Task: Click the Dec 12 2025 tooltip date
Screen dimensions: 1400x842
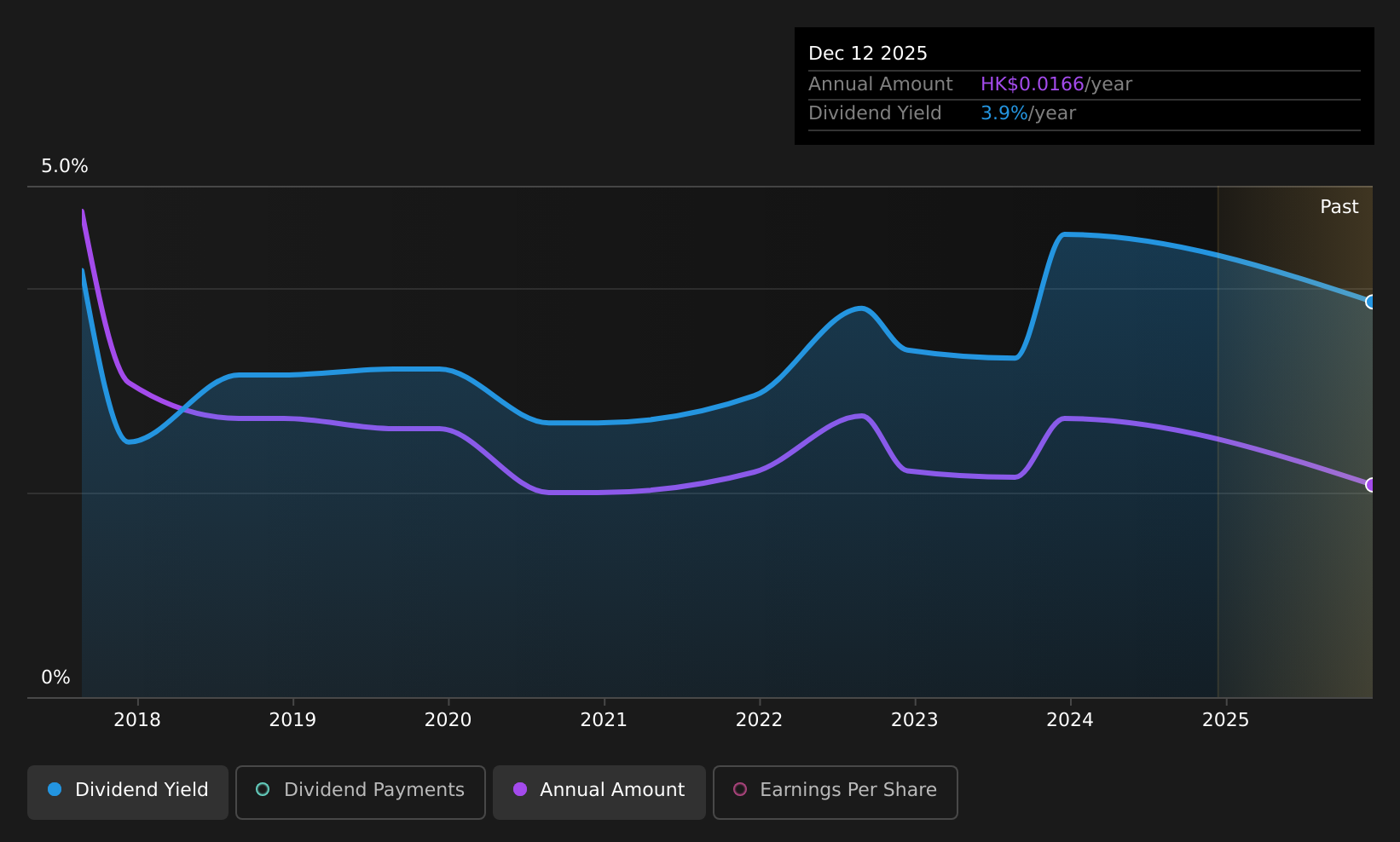Action: [x=868, y=54]
